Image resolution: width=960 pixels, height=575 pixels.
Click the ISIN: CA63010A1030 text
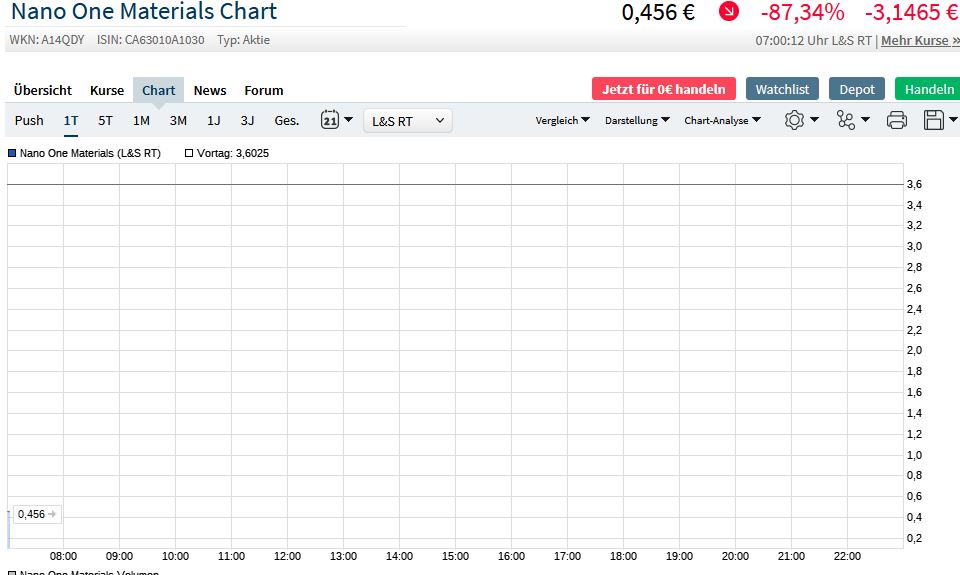coord(151,40)
